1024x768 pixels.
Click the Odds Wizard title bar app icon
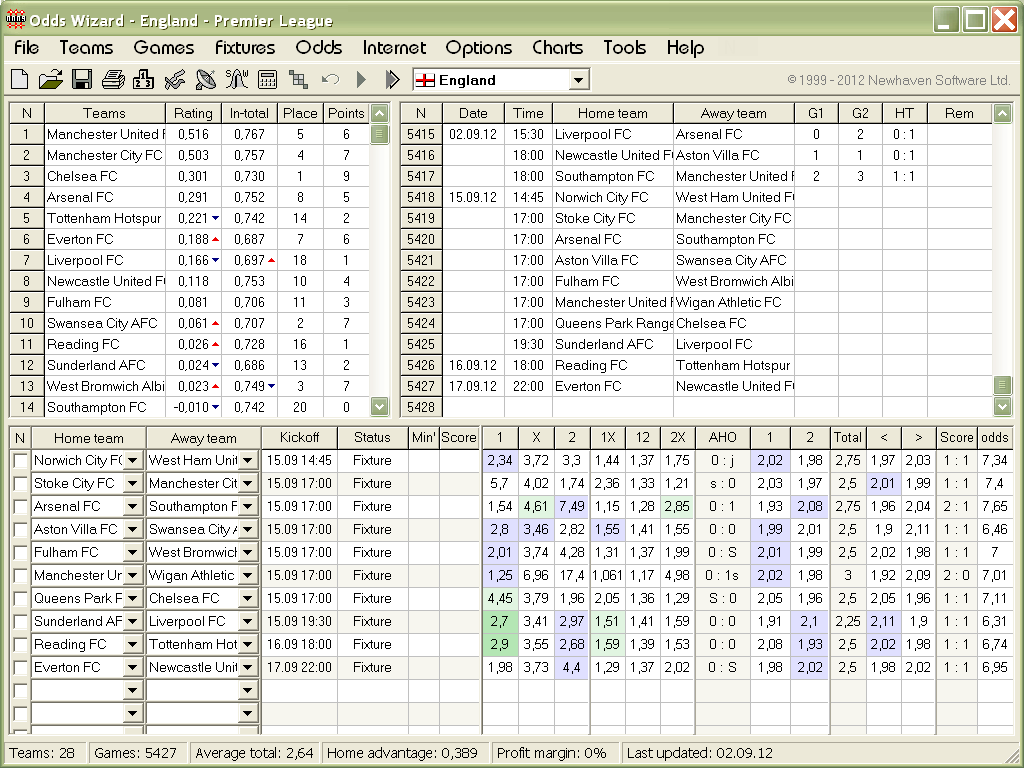pyautogui.click(x=15, y=20)
